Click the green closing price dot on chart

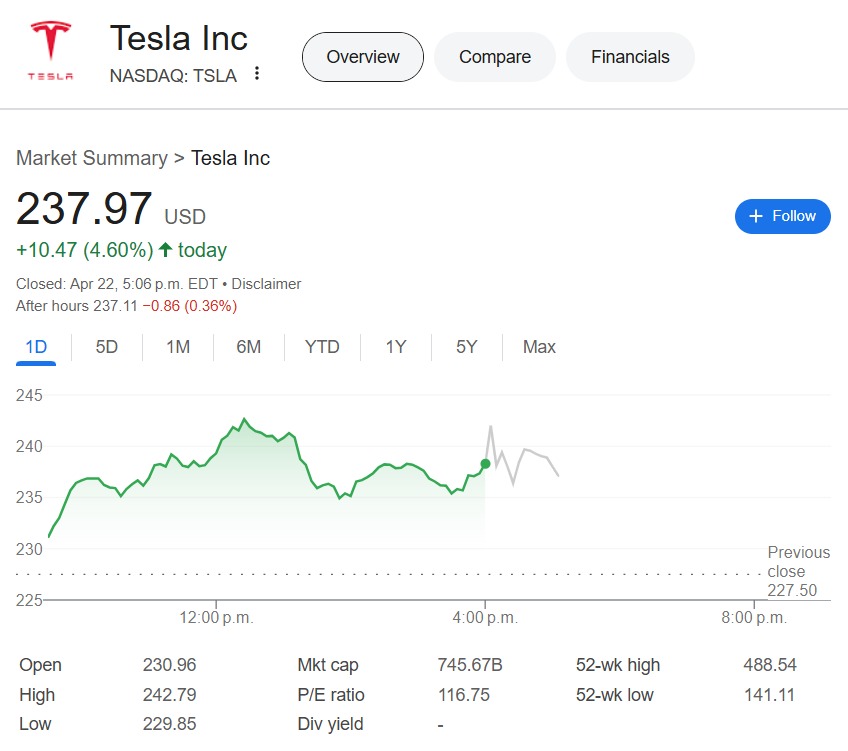[x=485, y=464]
